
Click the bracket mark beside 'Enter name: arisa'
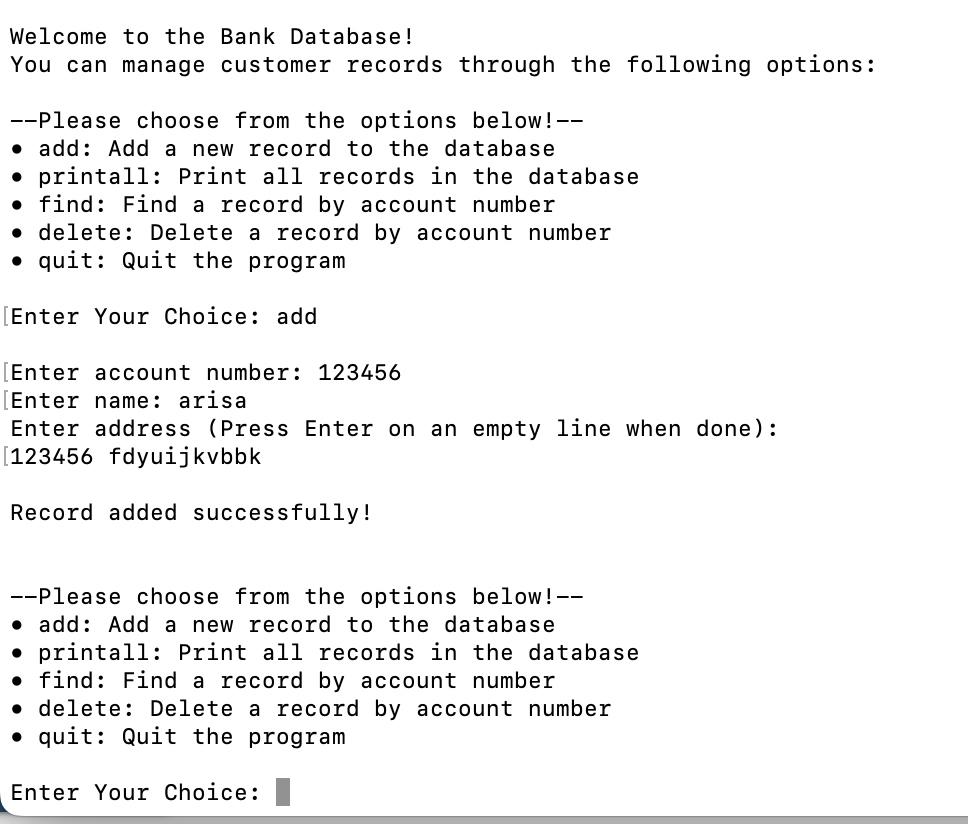(5, 401)
